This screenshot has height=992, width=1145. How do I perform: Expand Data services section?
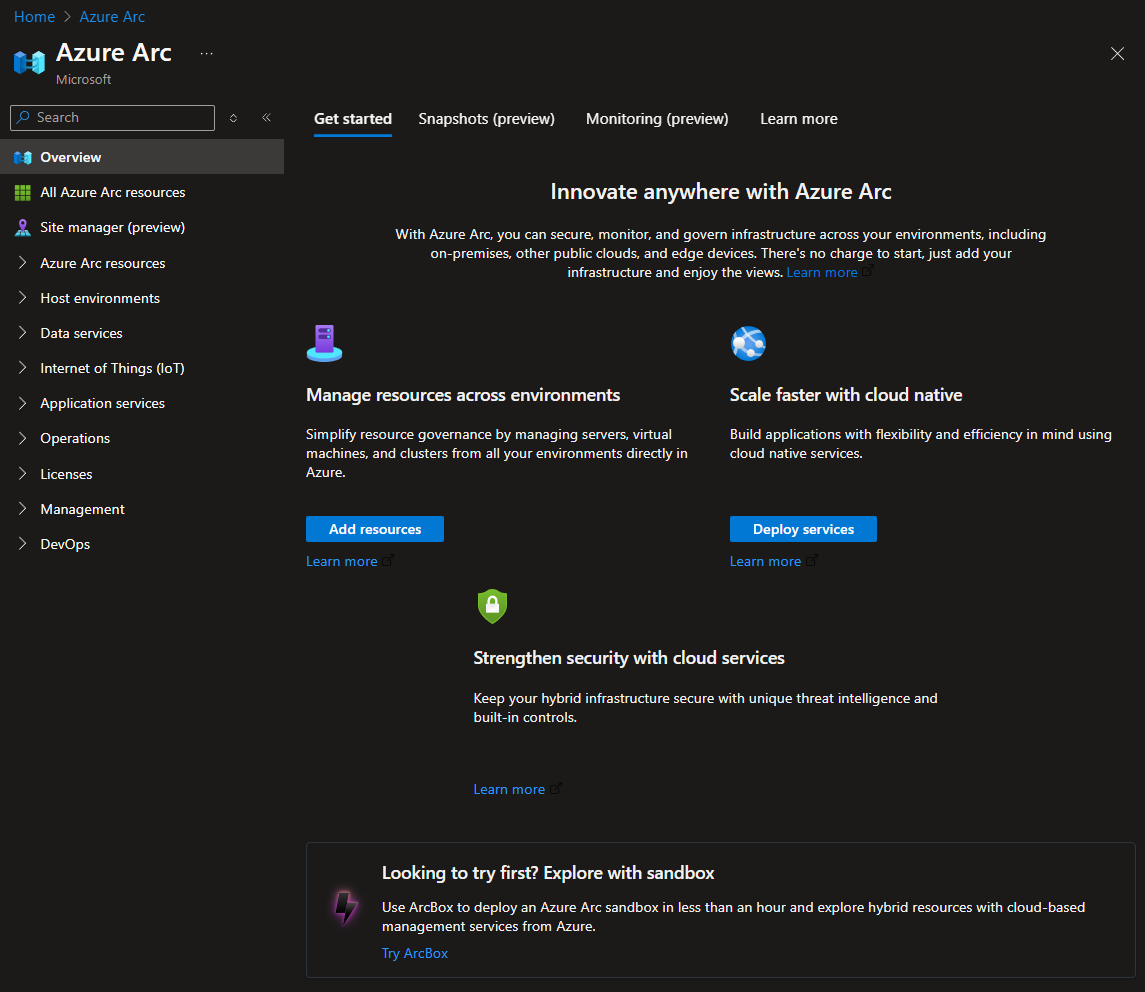point(23,333)
